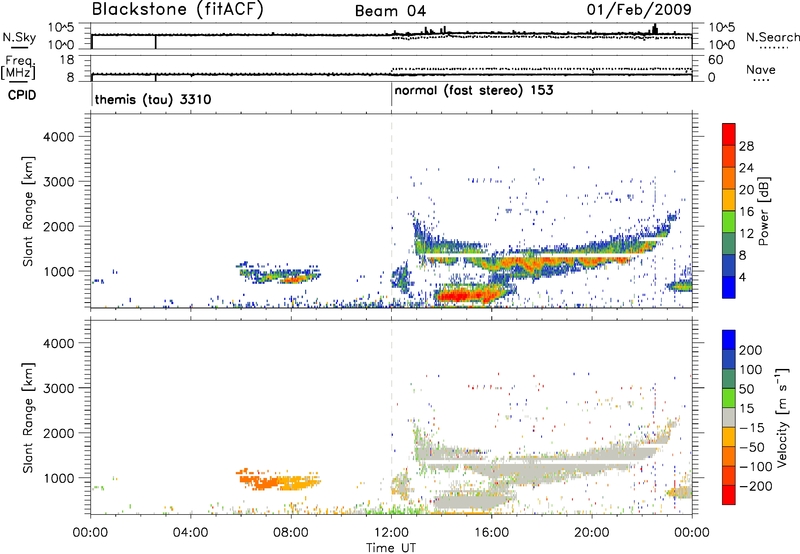
Task: Click the '28' tick on the power colorbar
Action: pyautogui.click(x=746, y=146)
